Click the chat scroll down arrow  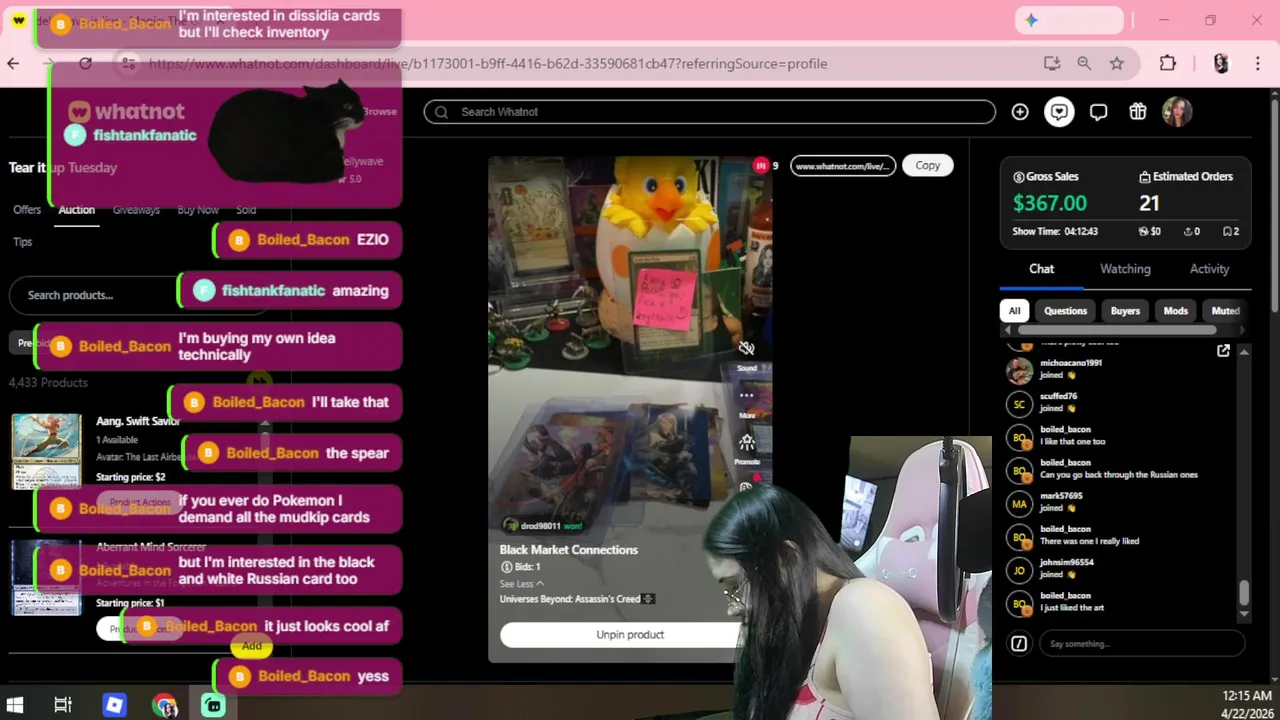pos(1244,613)
